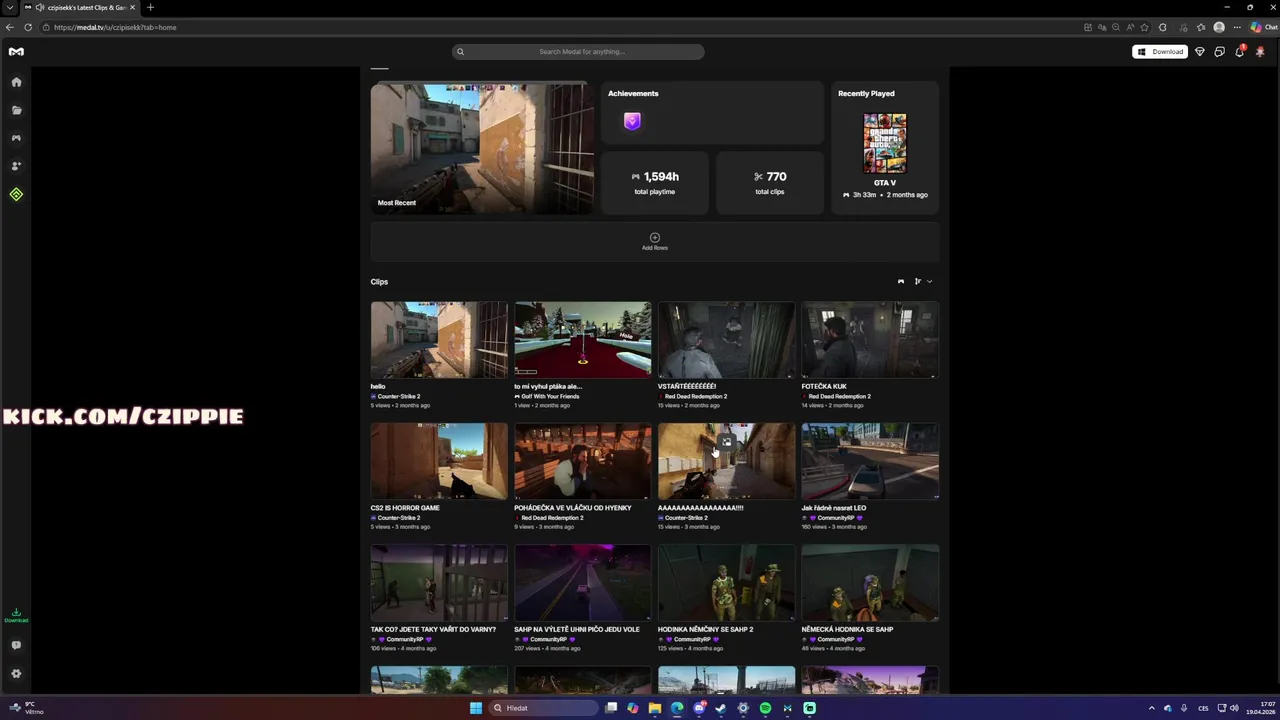Click the Download button in header
Screen dimensions: 1280x720
(x=1160, y=52)
